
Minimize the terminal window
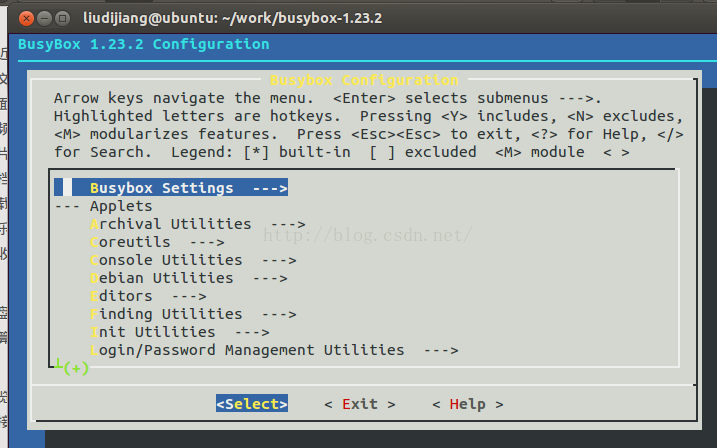coord(44,18)
